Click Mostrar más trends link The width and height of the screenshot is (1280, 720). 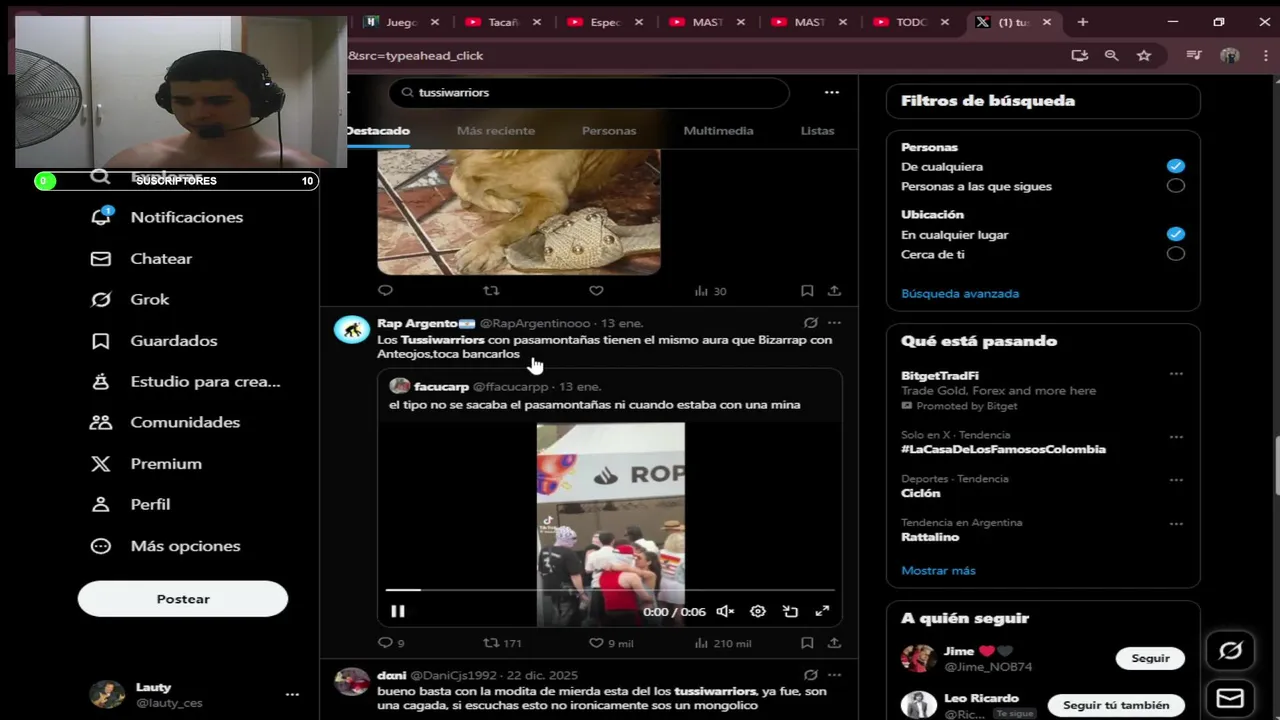938,570
